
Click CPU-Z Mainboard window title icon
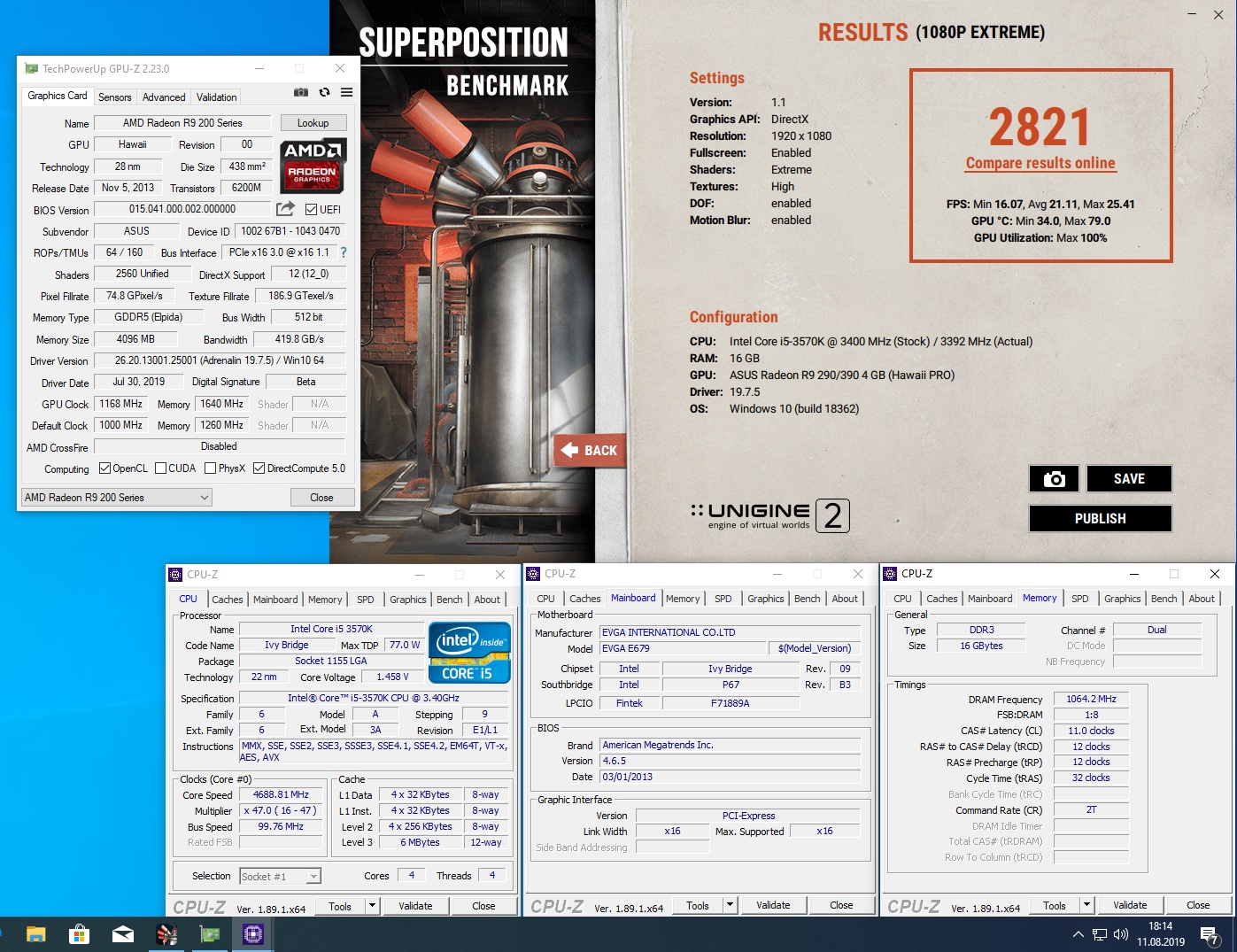pos(534,574)
